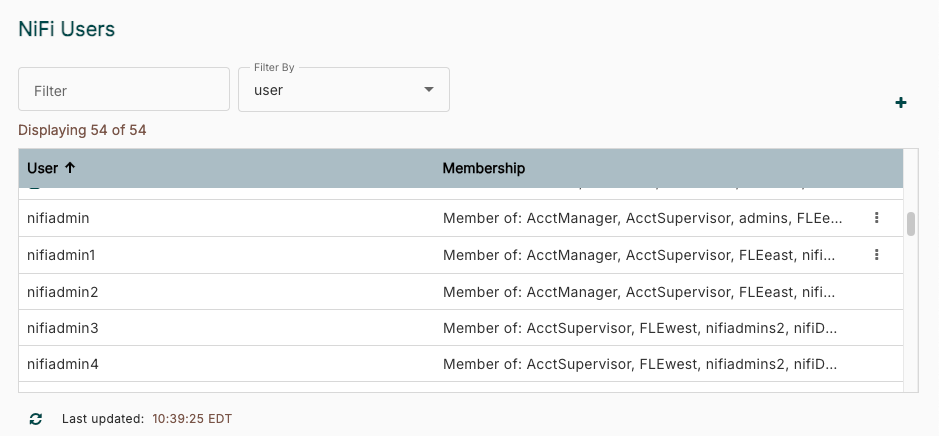The width and height of the screenshot is (939, 436).
Task: Open the three-dot menu for nifiadmin1
Action: tap(876, 255)
